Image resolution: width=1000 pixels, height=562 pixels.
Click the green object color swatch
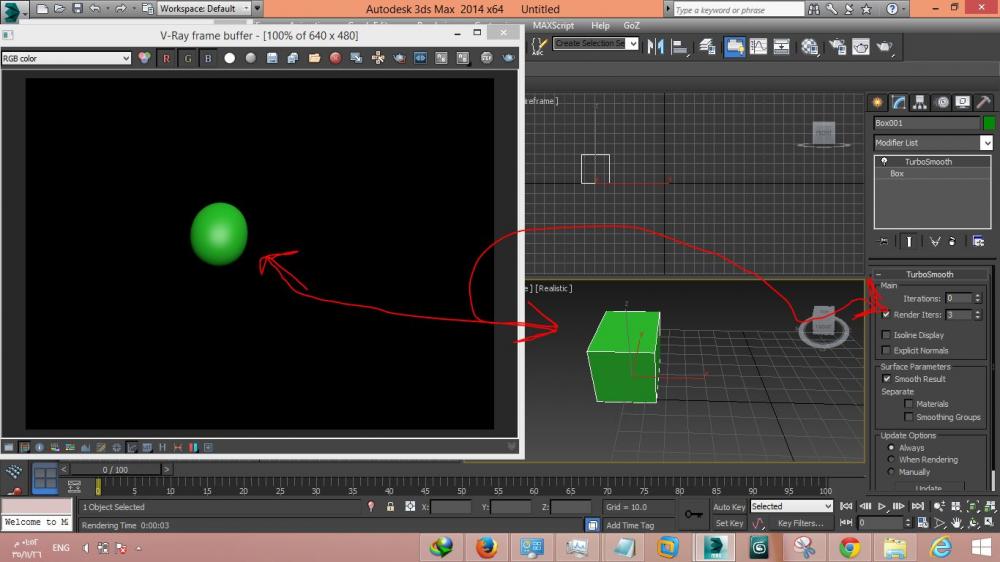[989, 123]
